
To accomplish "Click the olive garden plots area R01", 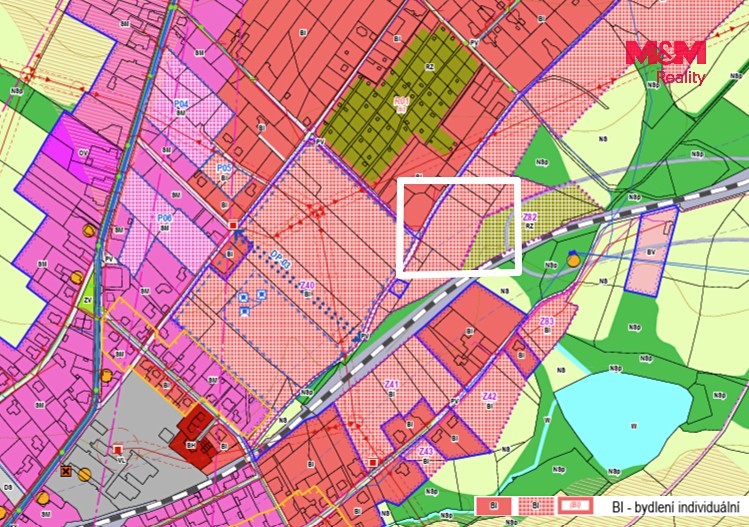I will tap(399, 104).
